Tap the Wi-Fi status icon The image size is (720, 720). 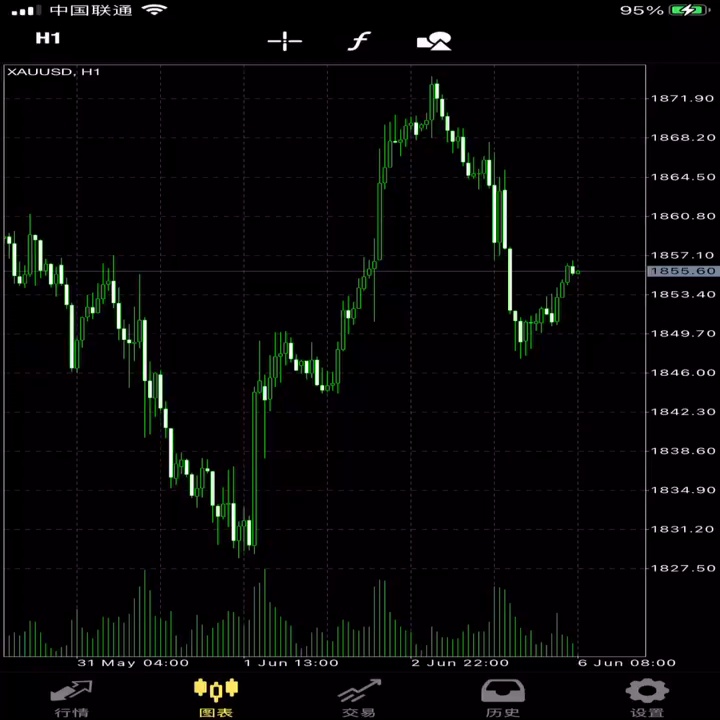[154, 10]
